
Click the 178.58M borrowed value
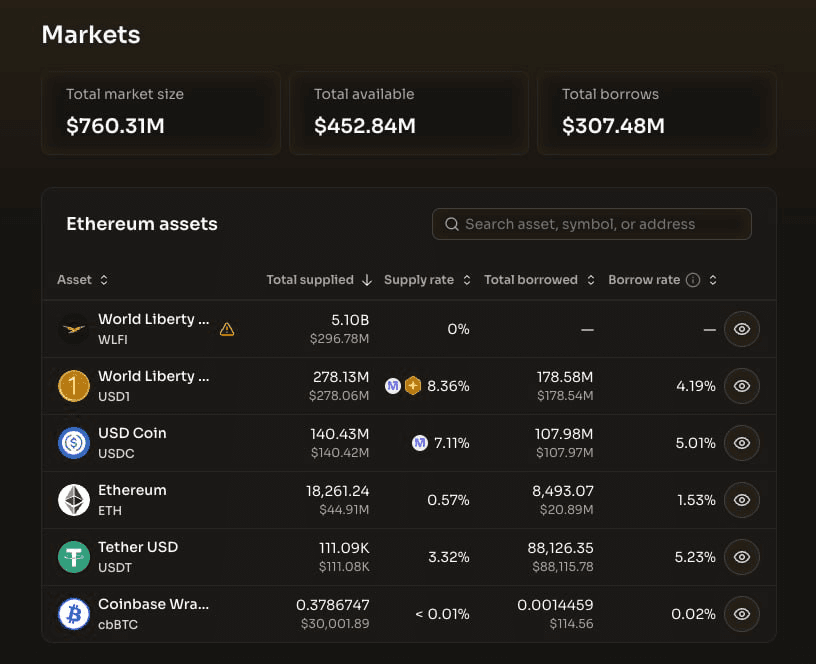click(x=565, y=377)
